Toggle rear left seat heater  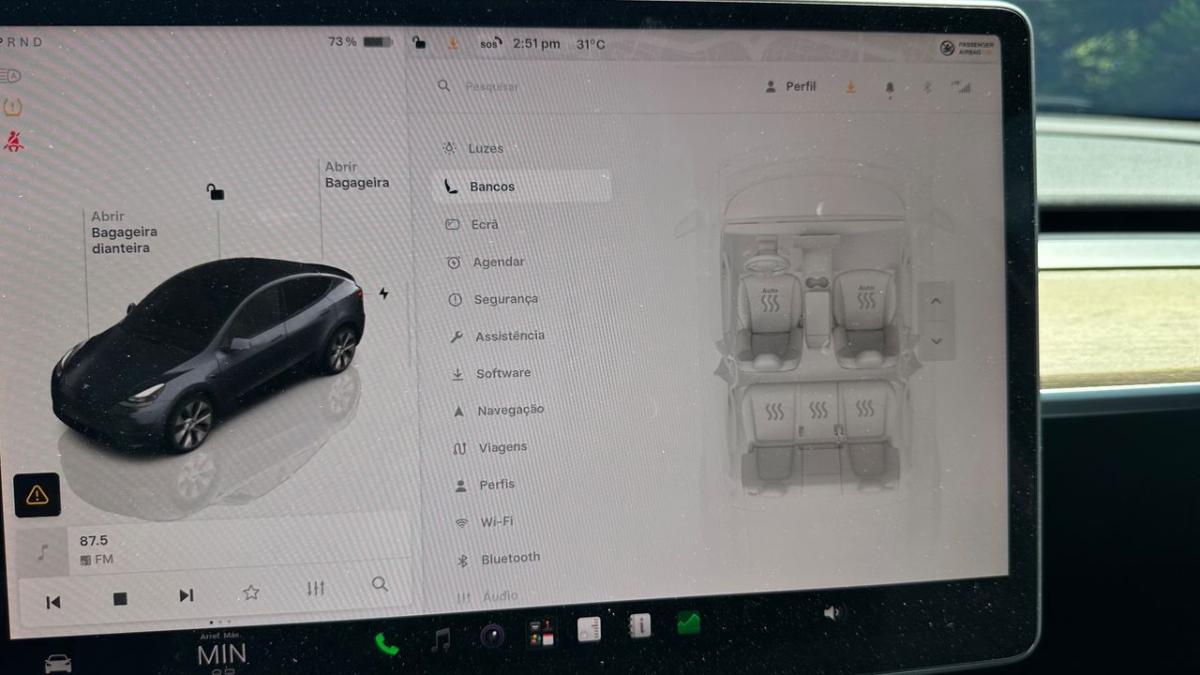click(x=774, y=411)
